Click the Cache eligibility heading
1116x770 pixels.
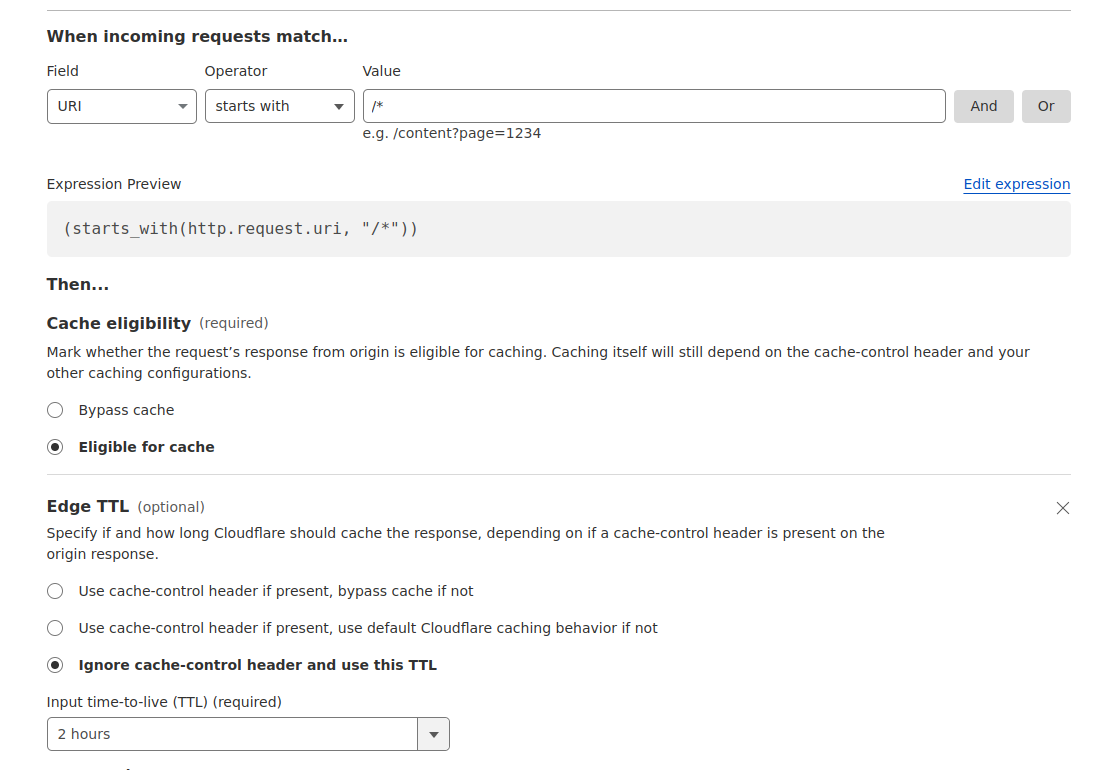(x=118, y=323)
